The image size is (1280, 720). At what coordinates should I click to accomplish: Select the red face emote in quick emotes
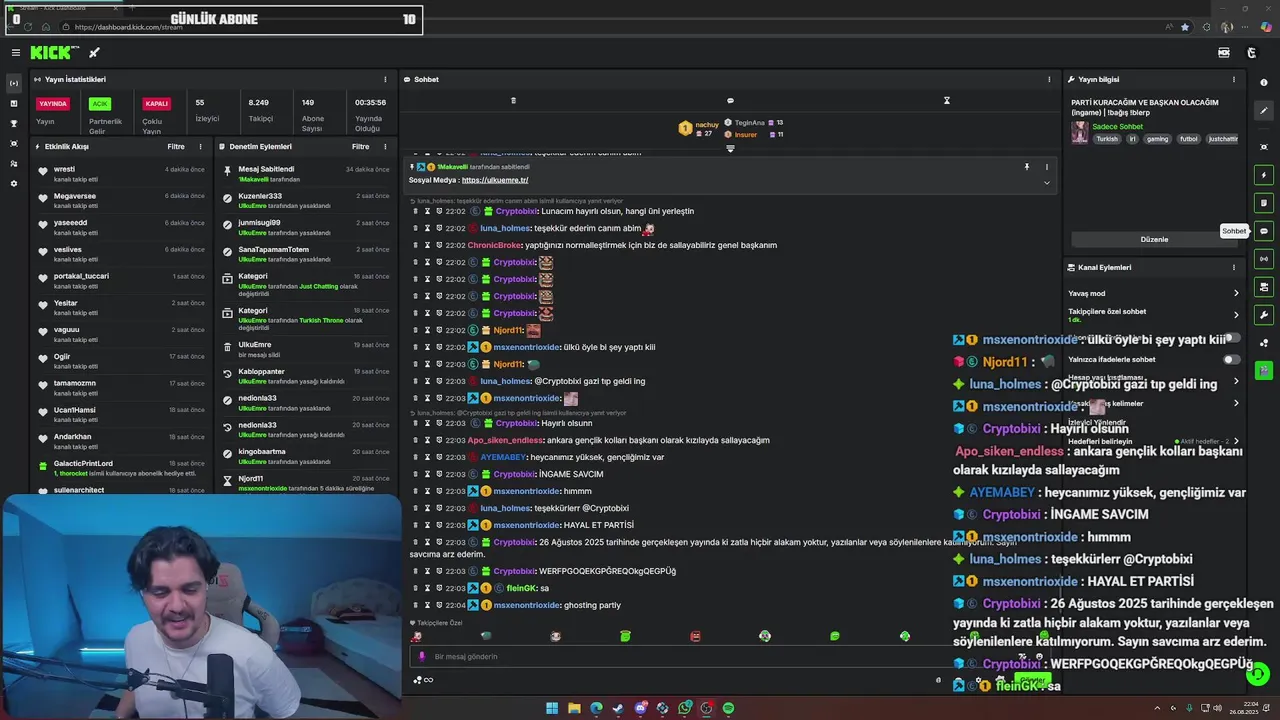[x=695, y=636]
